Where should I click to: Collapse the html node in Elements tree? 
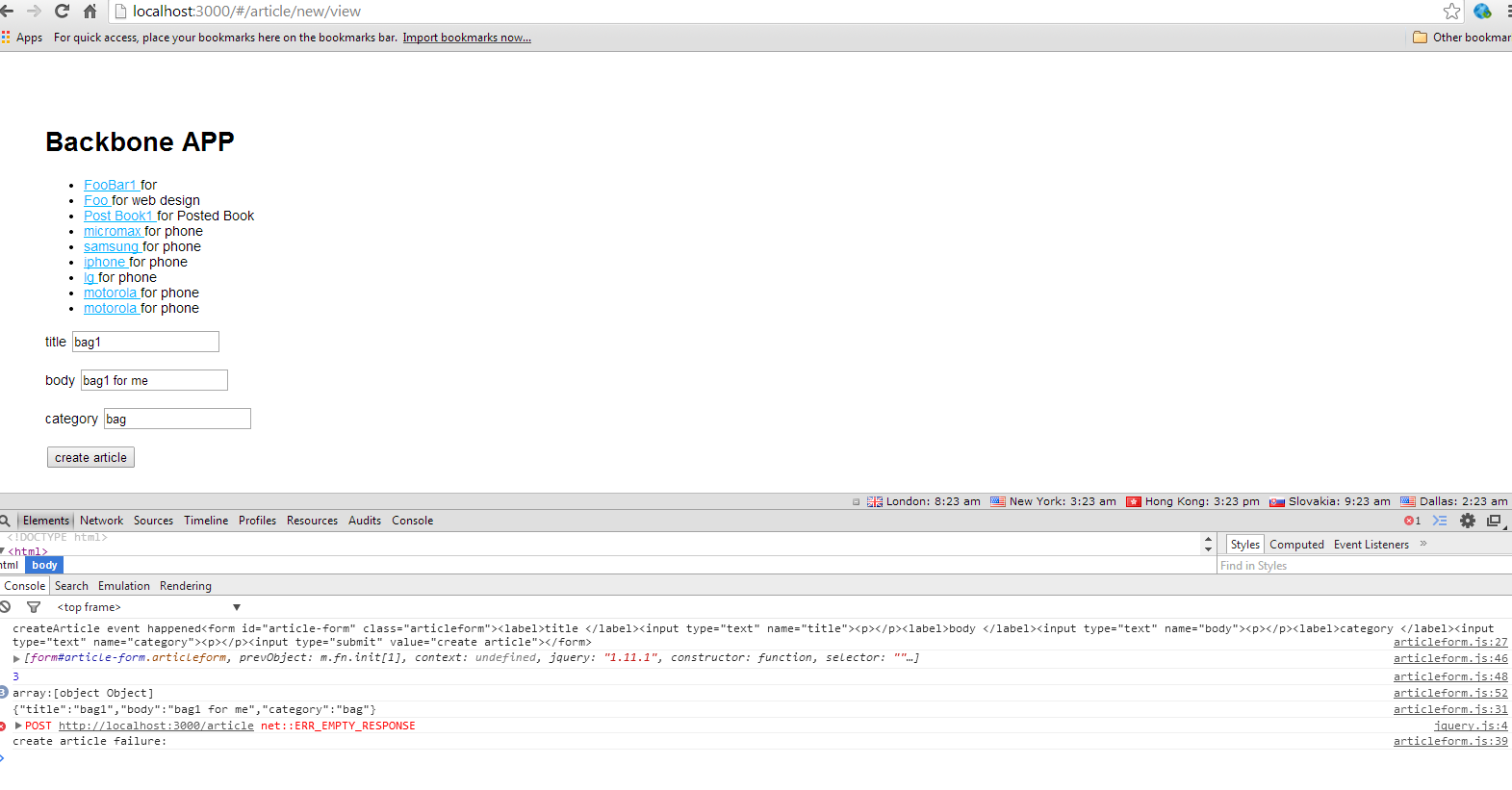3,551
